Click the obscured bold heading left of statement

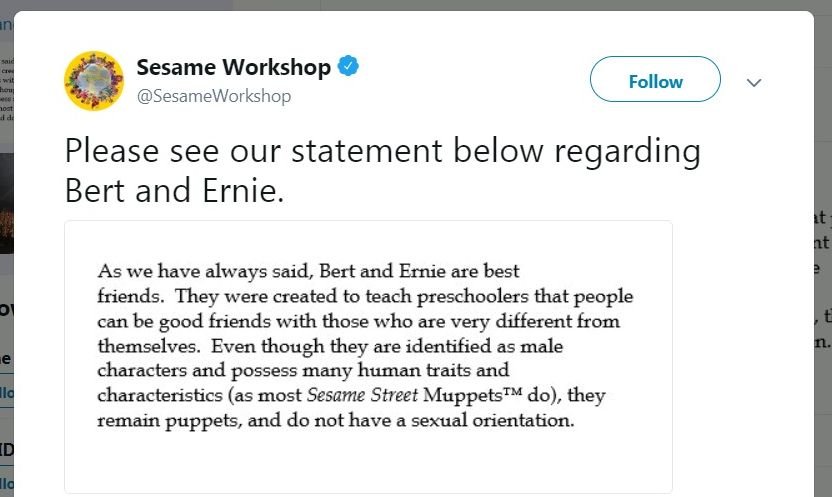6,308
